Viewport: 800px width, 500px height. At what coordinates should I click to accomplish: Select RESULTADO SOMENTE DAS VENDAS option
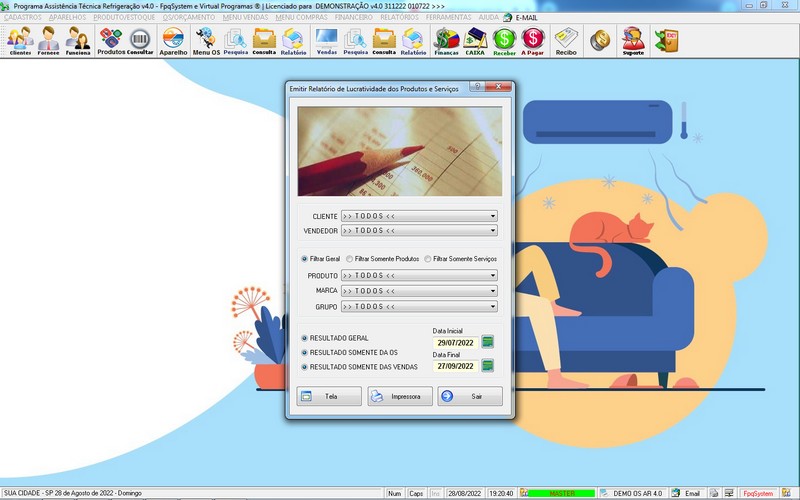click(x=305, y=366)
